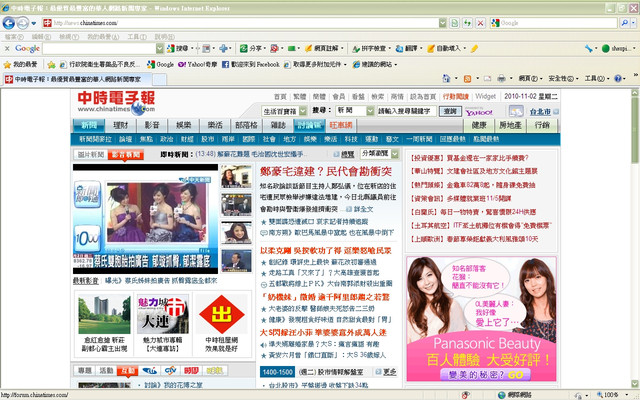Click the Google toolbar search input field

click(x=99, y=49)
